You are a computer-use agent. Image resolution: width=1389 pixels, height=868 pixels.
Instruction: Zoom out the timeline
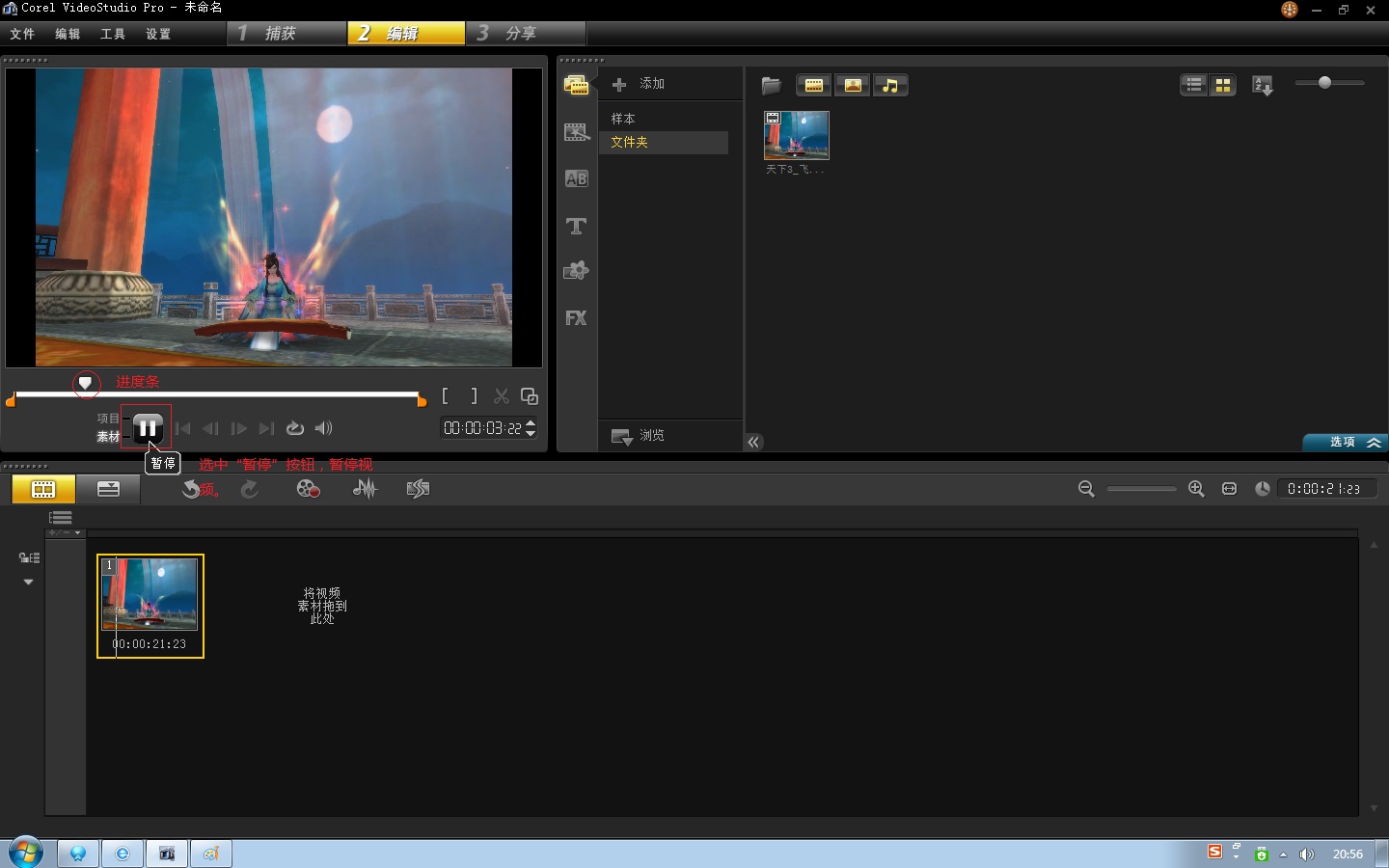1086,489
